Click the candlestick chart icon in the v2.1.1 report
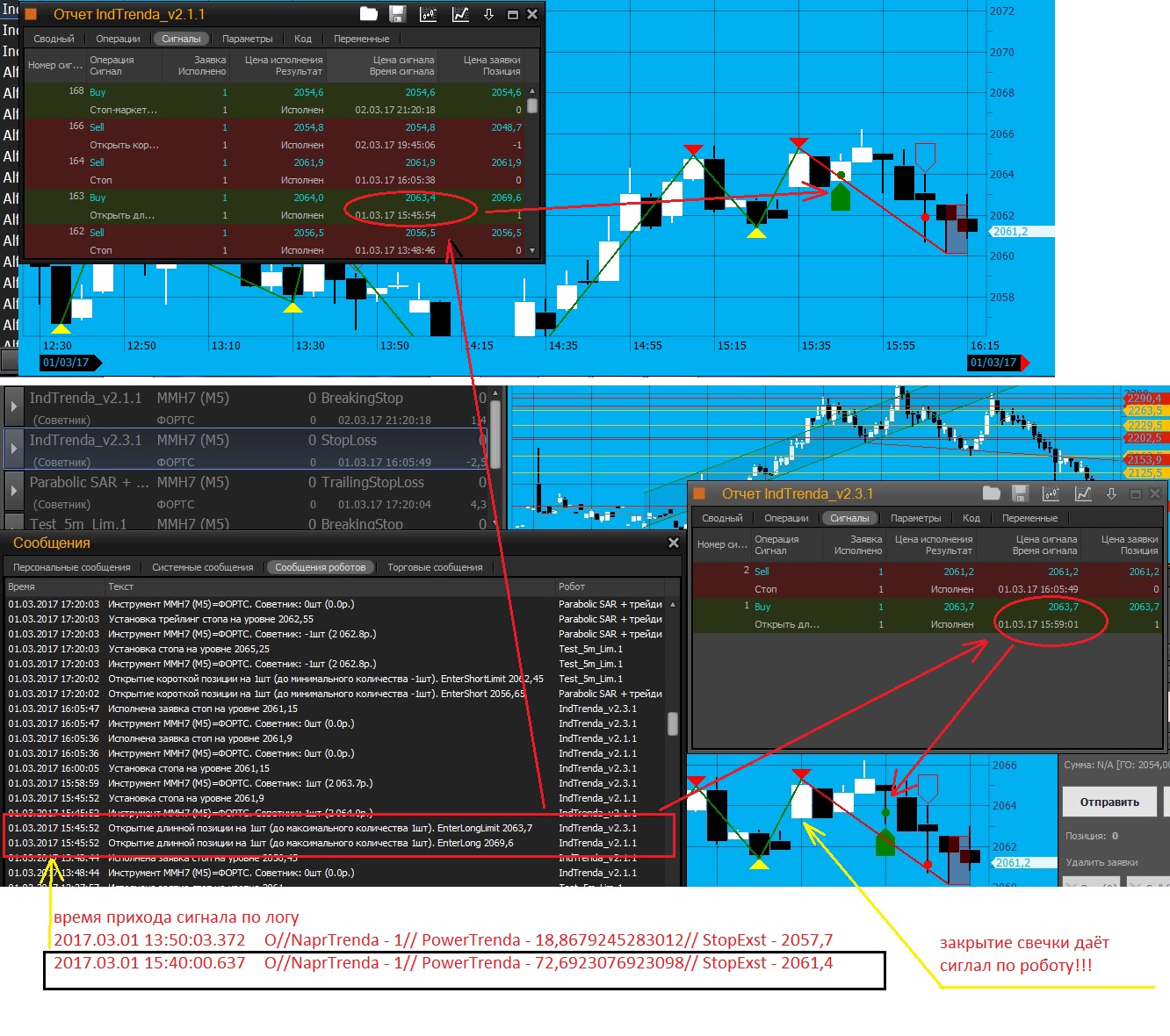 point(429,14)
